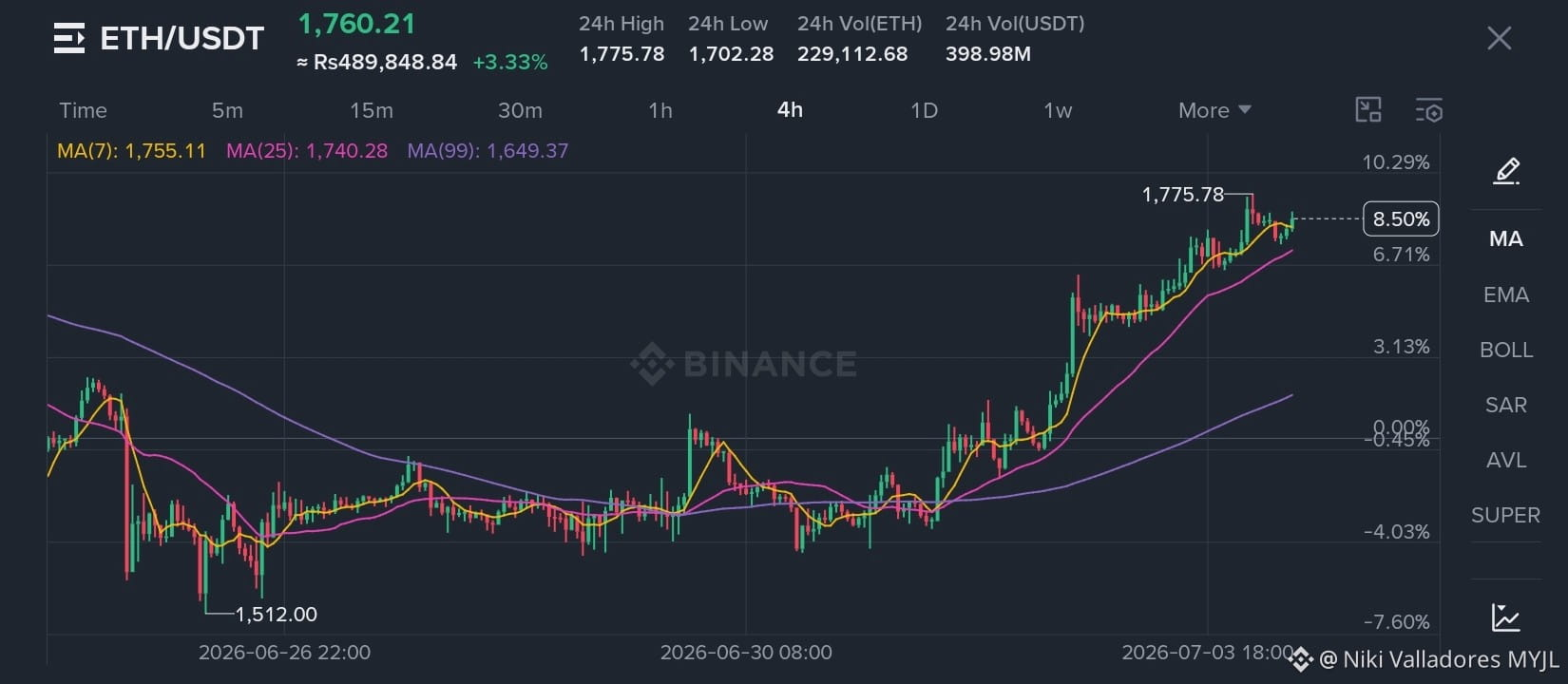Open the hamburger menu beside ETH/USDT
The height and width of the screenshot is (684, 1568).
pyautogui.click(x=69, y=38)
